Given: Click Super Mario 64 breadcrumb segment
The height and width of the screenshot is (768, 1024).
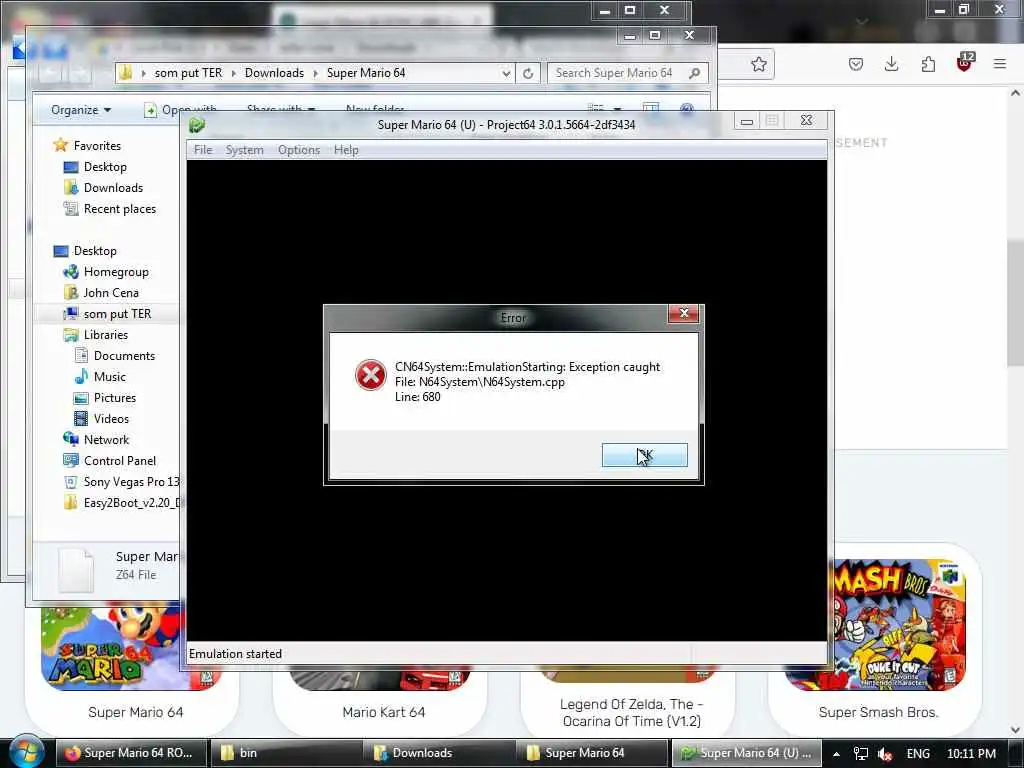Looking at the screenshot, I should (x=366, y=73).
